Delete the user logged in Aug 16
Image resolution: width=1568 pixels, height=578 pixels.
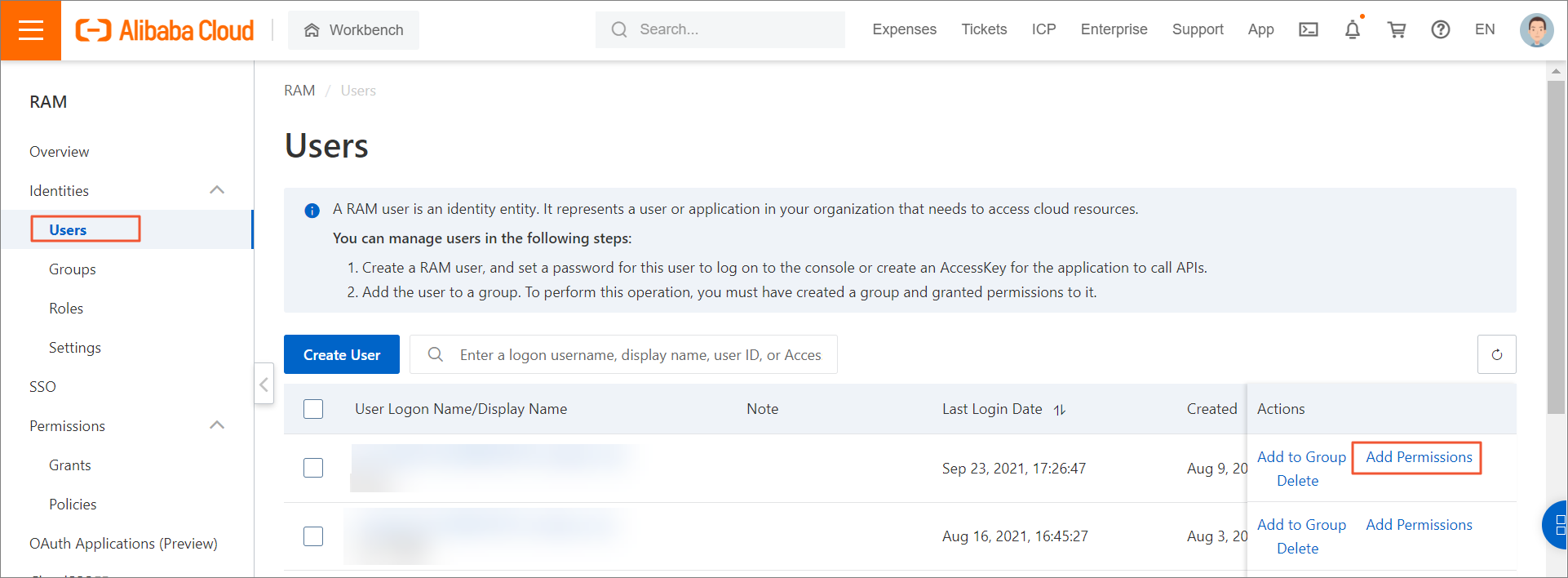pyautogui.click(x=1297, y=549)
